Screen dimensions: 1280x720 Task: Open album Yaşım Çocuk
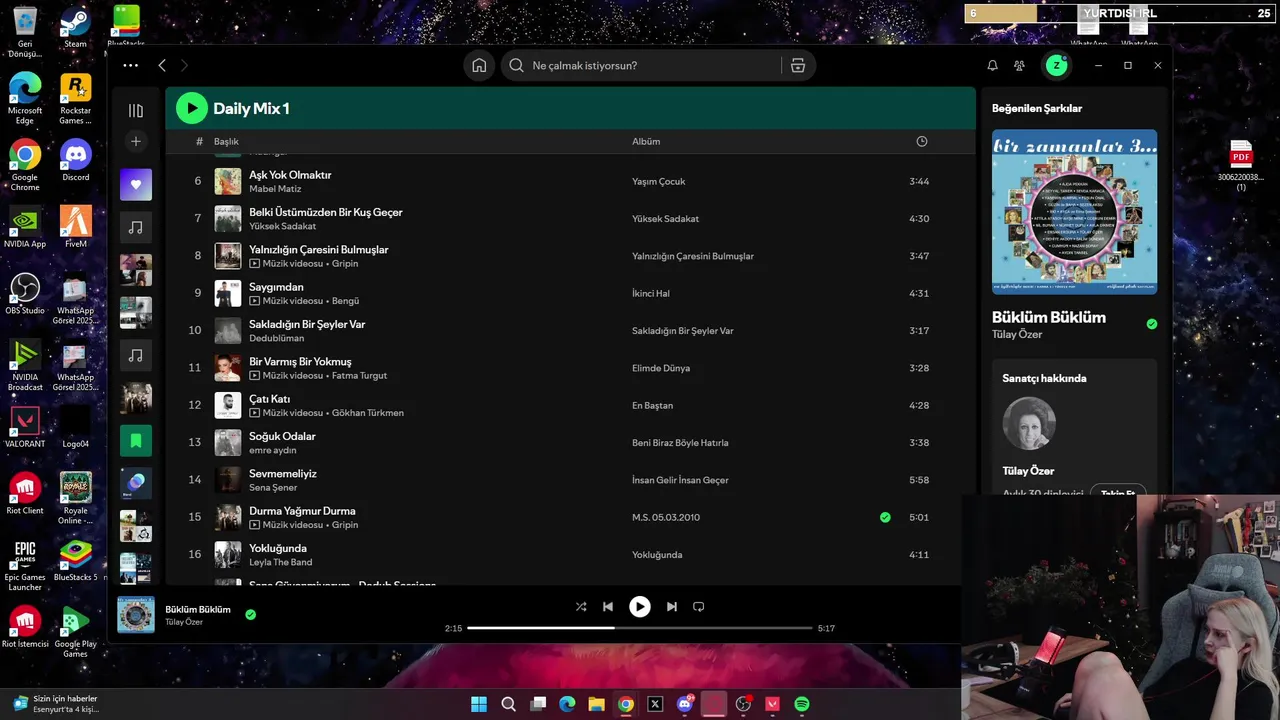pos(658,181)
